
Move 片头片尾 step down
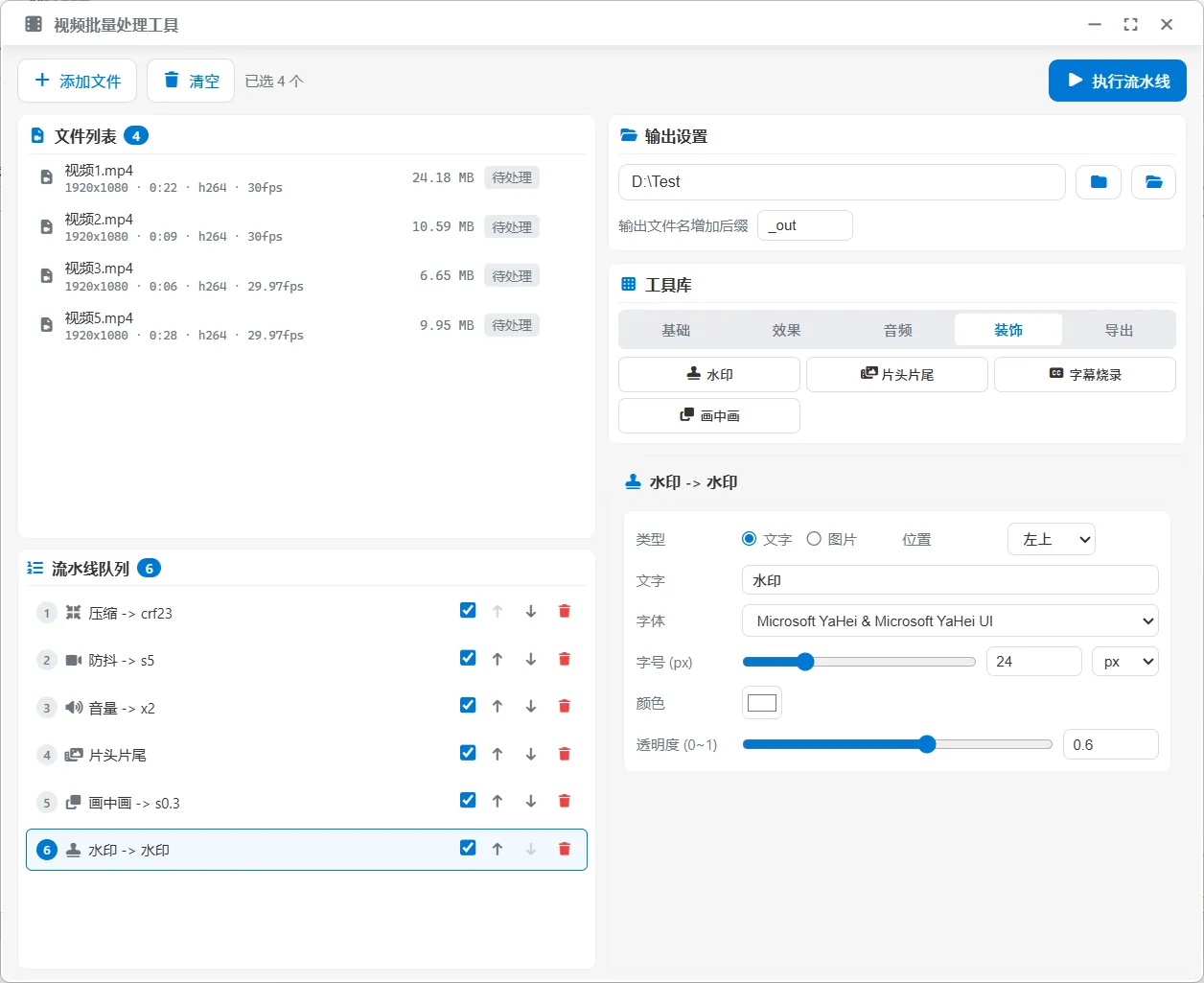pos(530,754)
